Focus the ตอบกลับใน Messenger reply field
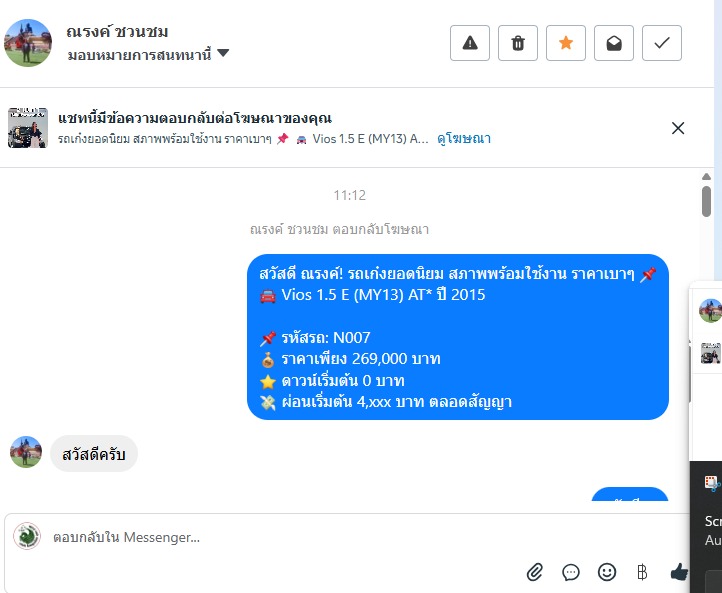This screenshot has height=593, width=722. pos(345,537)
